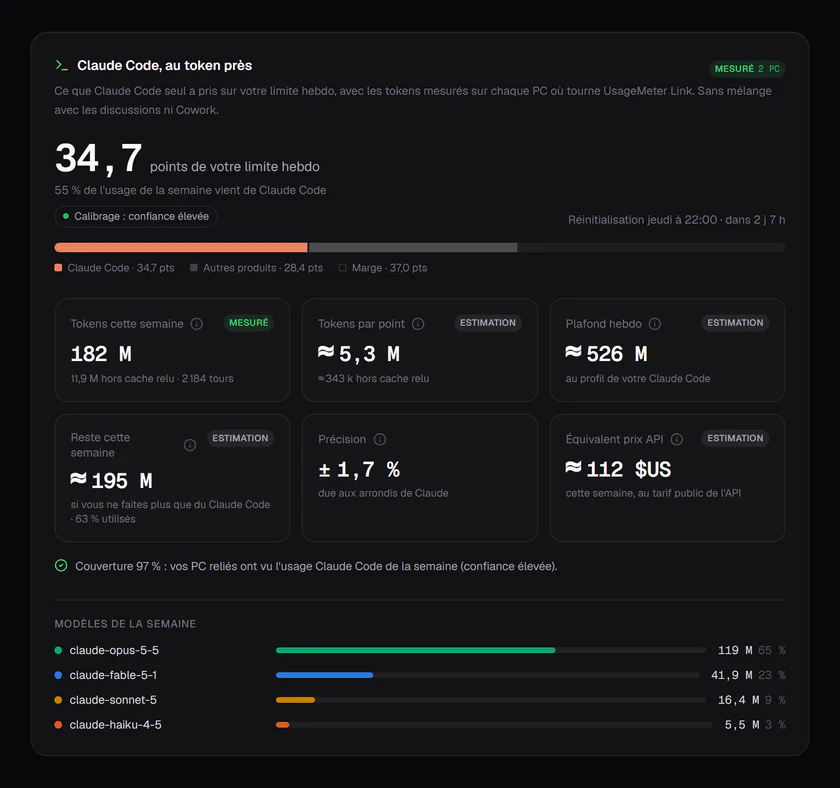This screenshot has height=788, width=840.
Task: Click the '≈ 526 M' value
Action: coord(606,354)
